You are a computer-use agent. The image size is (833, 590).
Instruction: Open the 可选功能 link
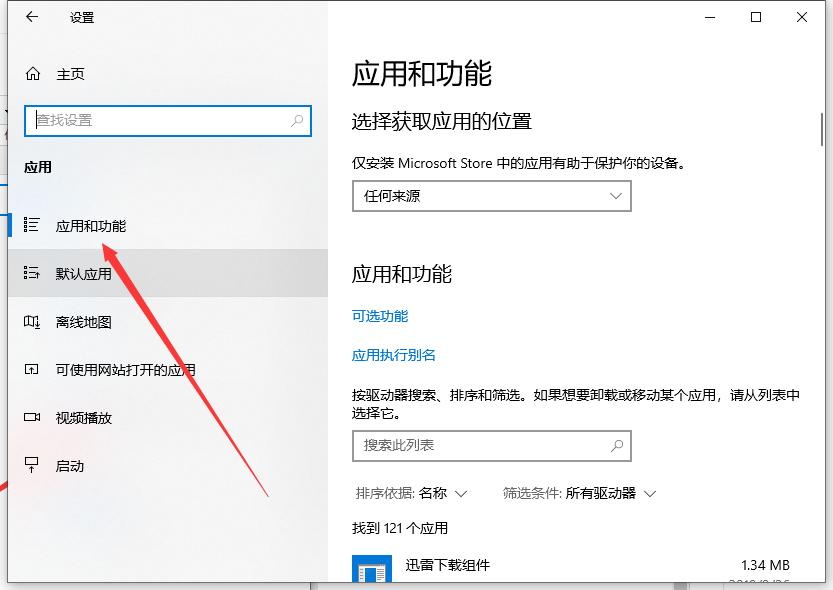pyautogui.click(x=379, y=316)
